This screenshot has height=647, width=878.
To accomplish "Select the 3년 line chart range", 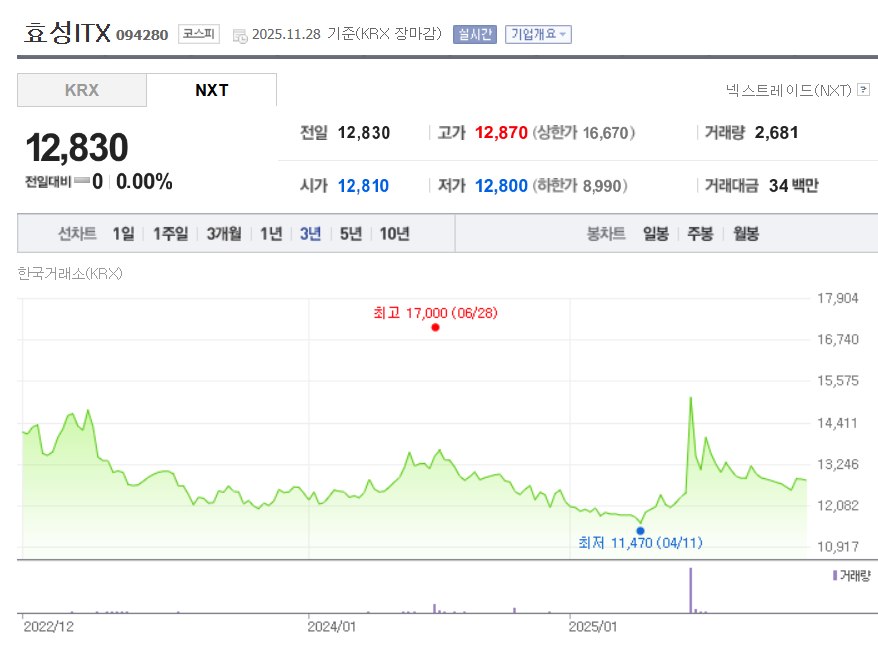I will (x=310, y=234).
